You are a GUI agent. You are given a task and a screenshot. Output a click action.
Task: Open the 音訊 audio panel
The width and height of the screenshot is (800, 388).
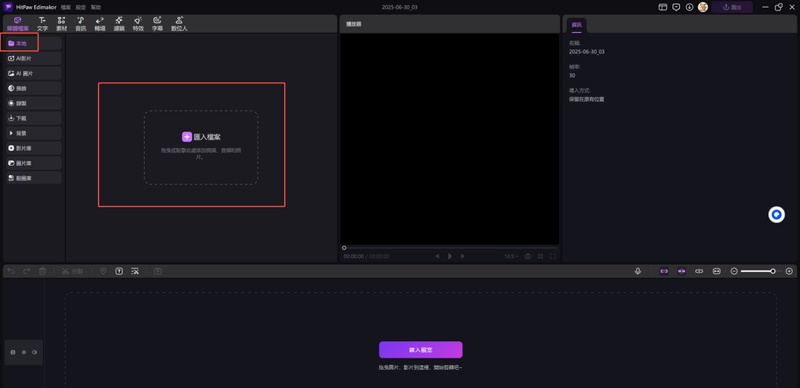point(81,24)
